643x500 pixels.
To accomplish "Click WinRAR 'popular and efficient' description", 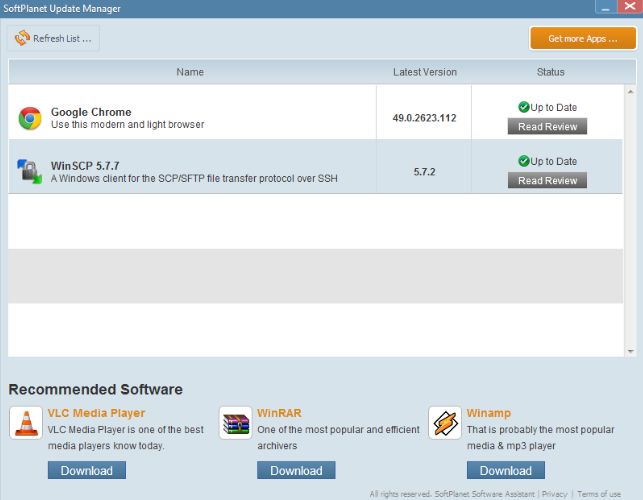I will [338, 437].
